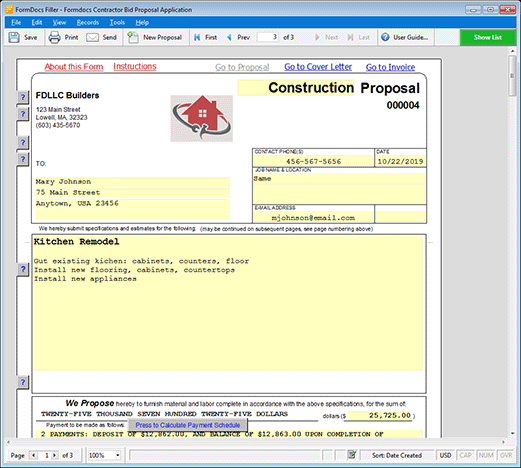Click the Next record arrow icon
The width and height of the screenshot is (521, 468).
(317, 37)
